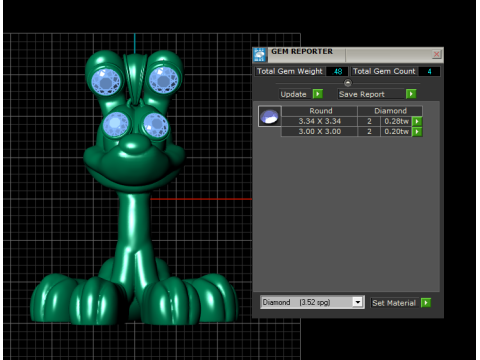Click the quantity 2 in the 3.34 row
The image size is (480, 360).
369,121
